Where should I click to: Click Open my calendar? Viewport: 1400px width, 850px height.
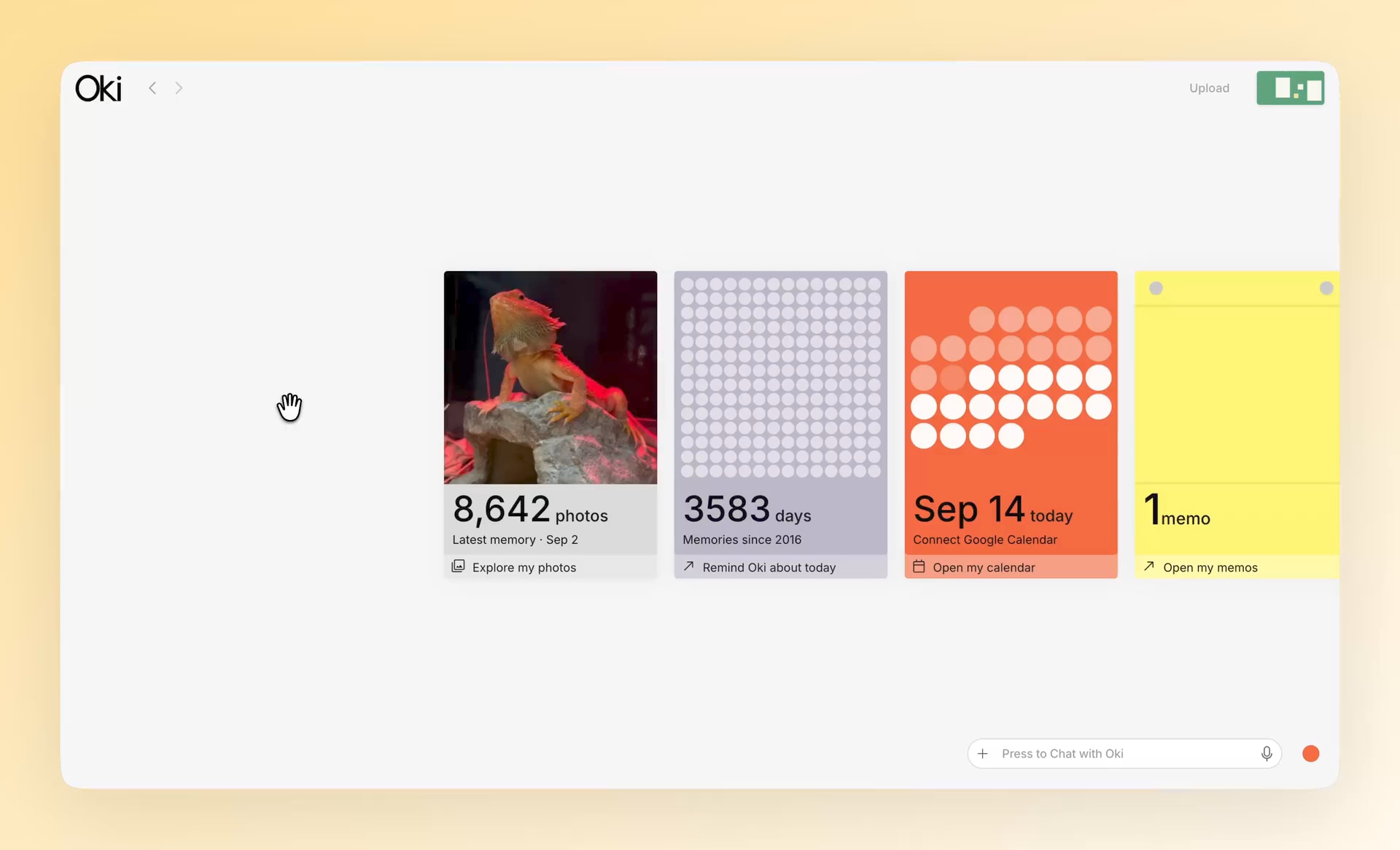[x=984, y=567]
